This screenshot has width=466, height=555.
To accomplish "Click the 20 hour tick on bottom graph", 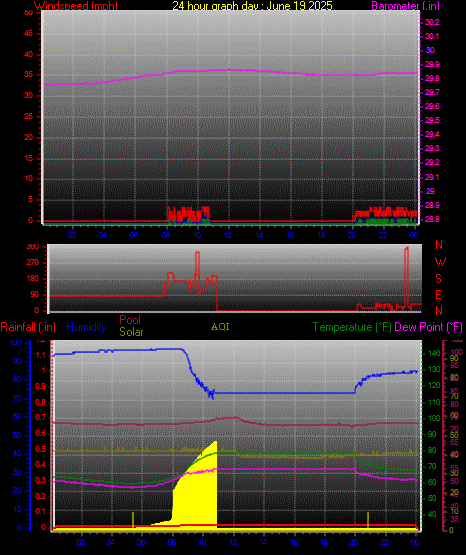I will [354, 542].
